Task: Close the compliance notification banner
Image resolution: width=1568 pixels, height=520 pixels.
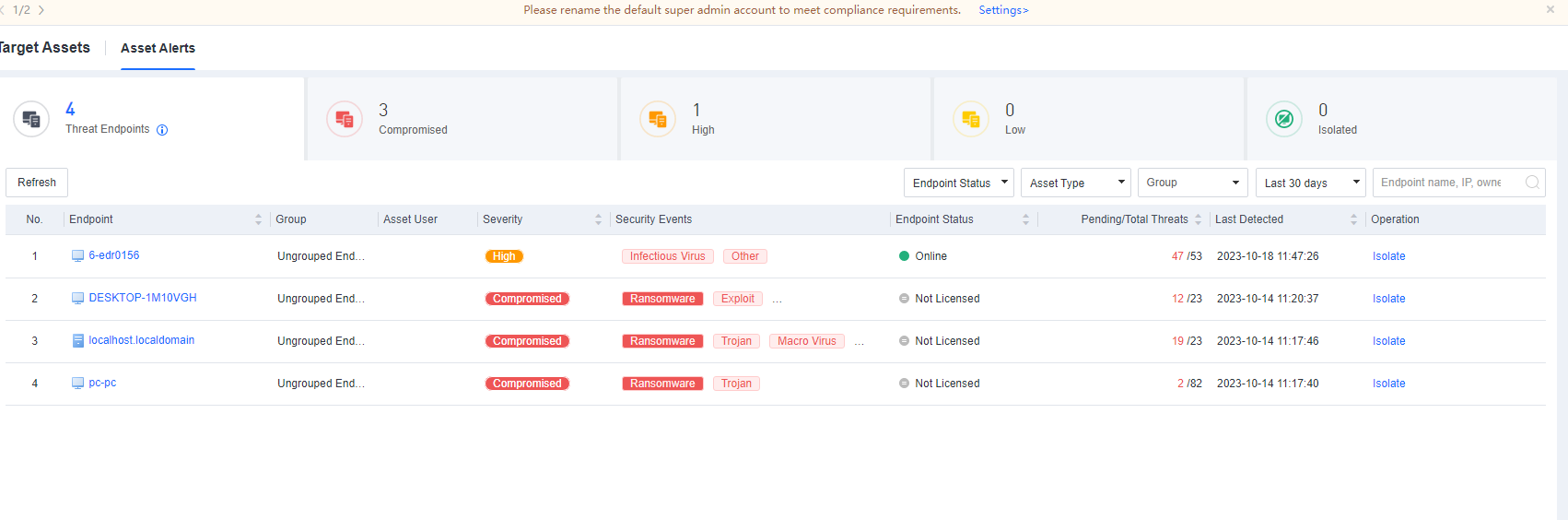Action: click(1550, 9)
